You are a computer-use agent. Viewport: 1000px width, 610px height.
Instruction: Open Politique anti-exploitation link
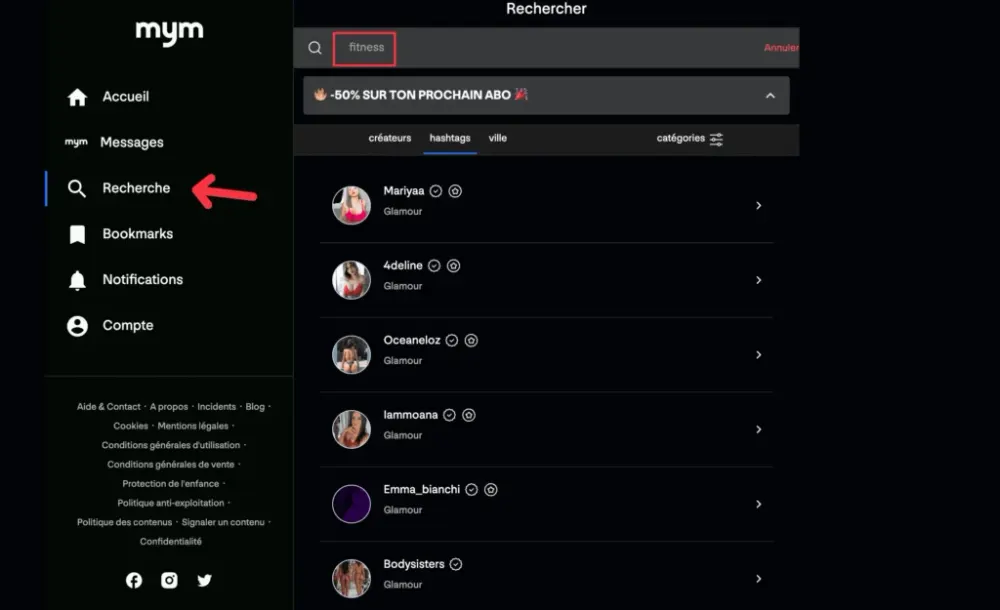(171, 503)
